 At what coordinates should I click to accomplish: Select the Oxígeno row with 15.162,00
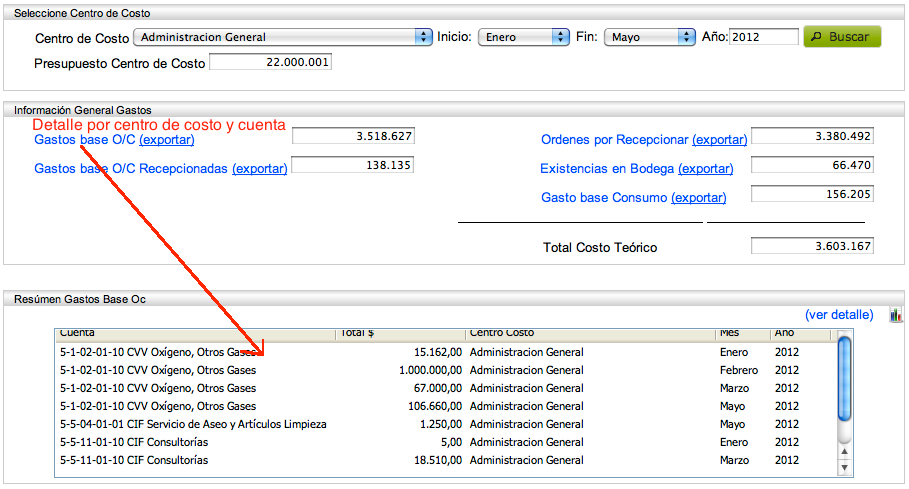click(446, 352)
